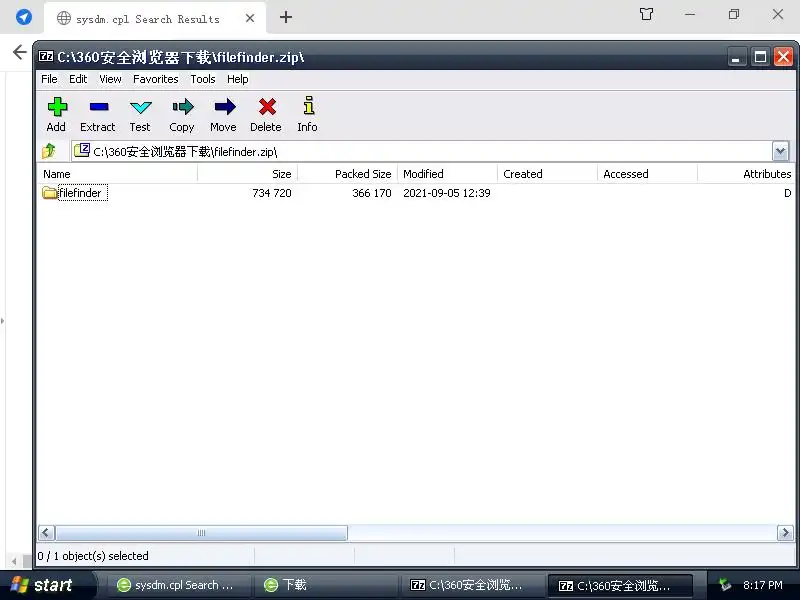
Task: Open the Tools menu
Action: point(203,79)
